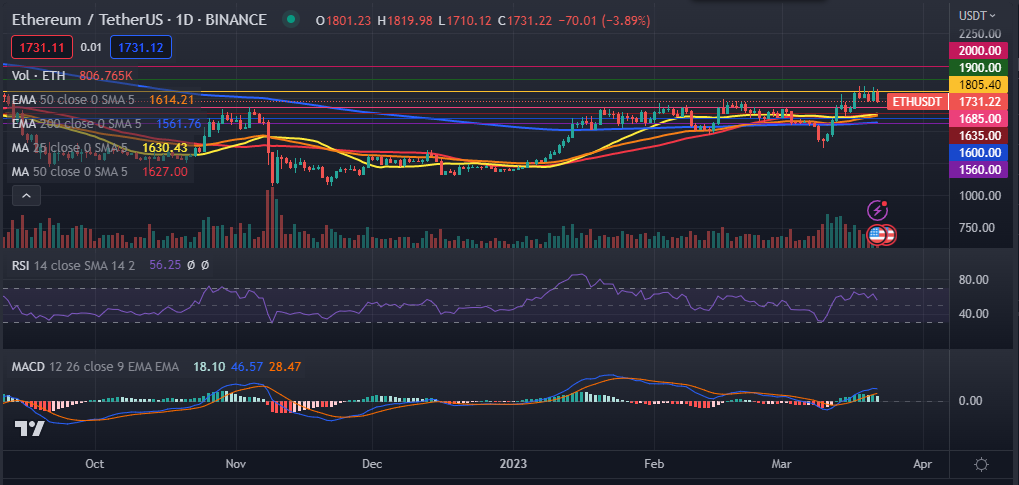Viewport: 1019px width, 485px height.
Task: Click the lightning bolt event icon
Action: coord(878,210)
